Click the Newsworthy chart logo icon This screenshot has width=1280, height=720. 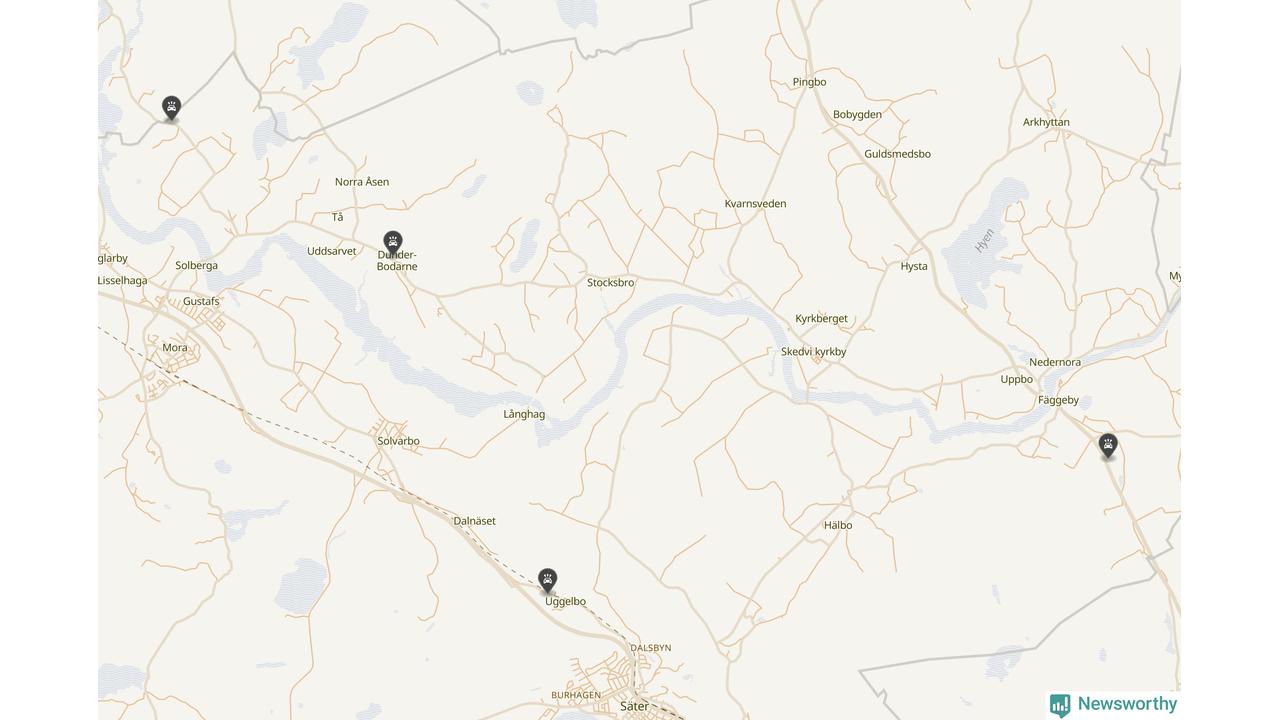coord(1060,705)
